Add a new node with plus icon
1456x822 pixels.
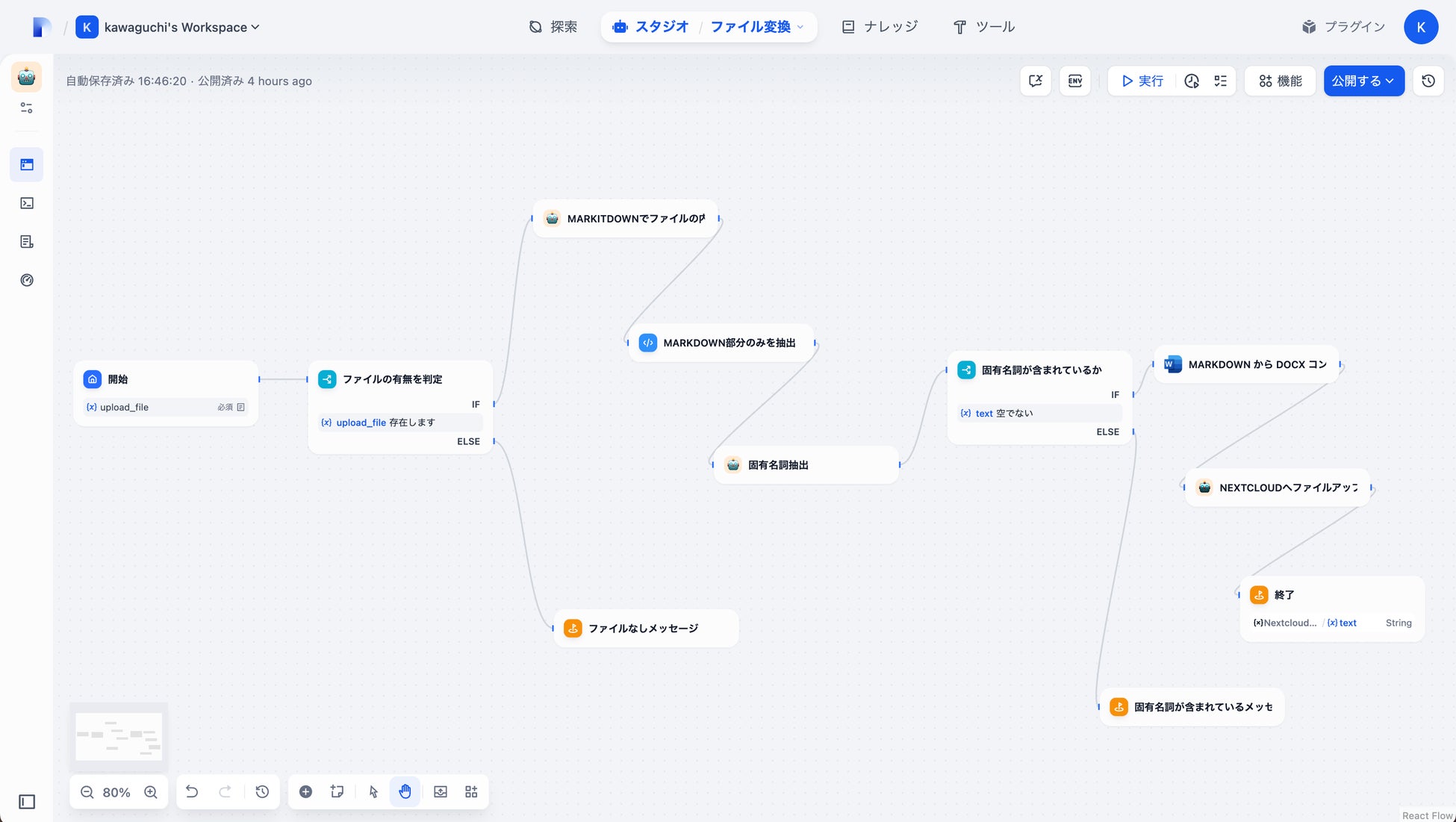coord(305,791)
